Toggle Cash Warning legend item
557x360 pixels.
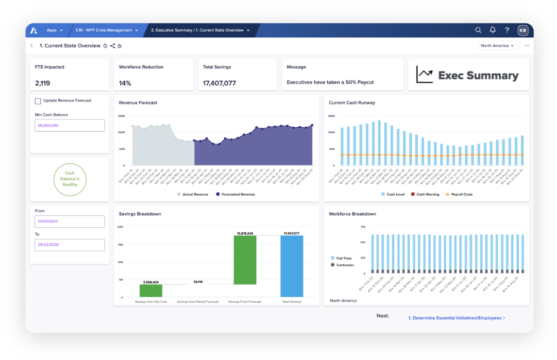(425, 194)
